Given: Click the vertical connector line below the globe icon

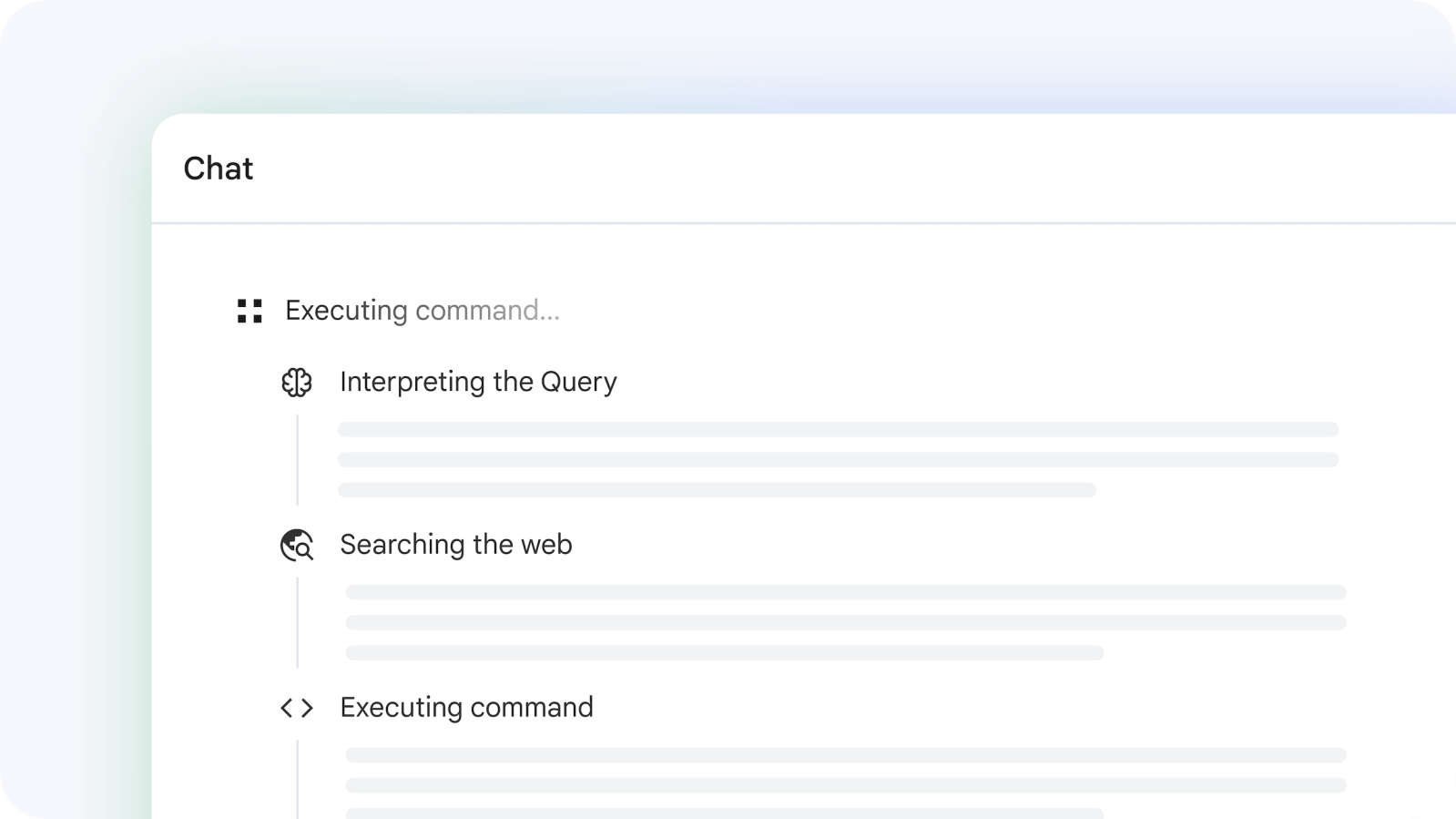Looking at the screenshot, I should pyautogui.click(x=298, y=622).
